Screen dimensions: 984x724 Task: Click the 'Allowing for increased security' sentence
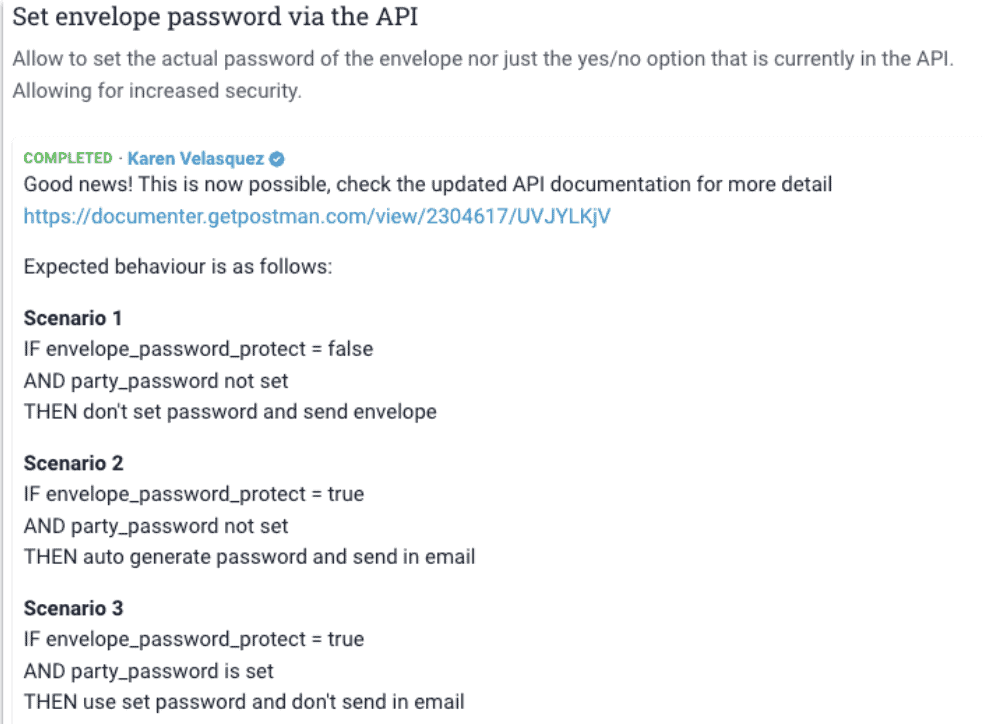click(157, 91)
